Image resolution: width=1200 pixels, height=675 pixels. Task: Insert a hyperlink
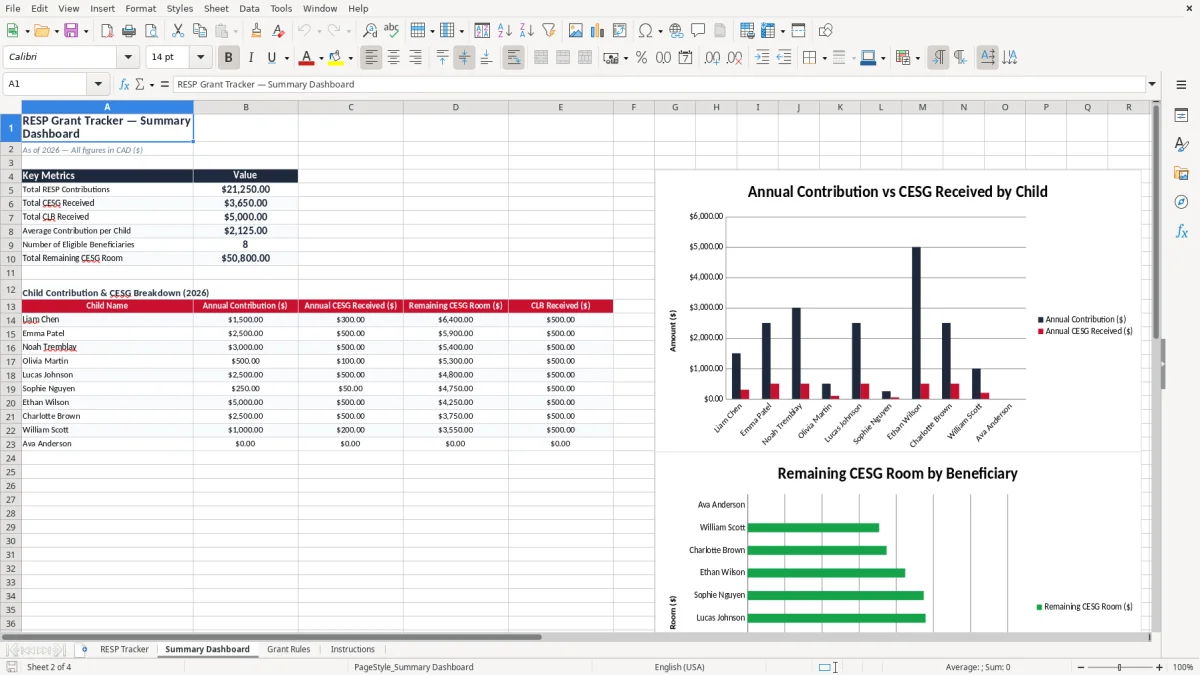[x=676, y=31]
